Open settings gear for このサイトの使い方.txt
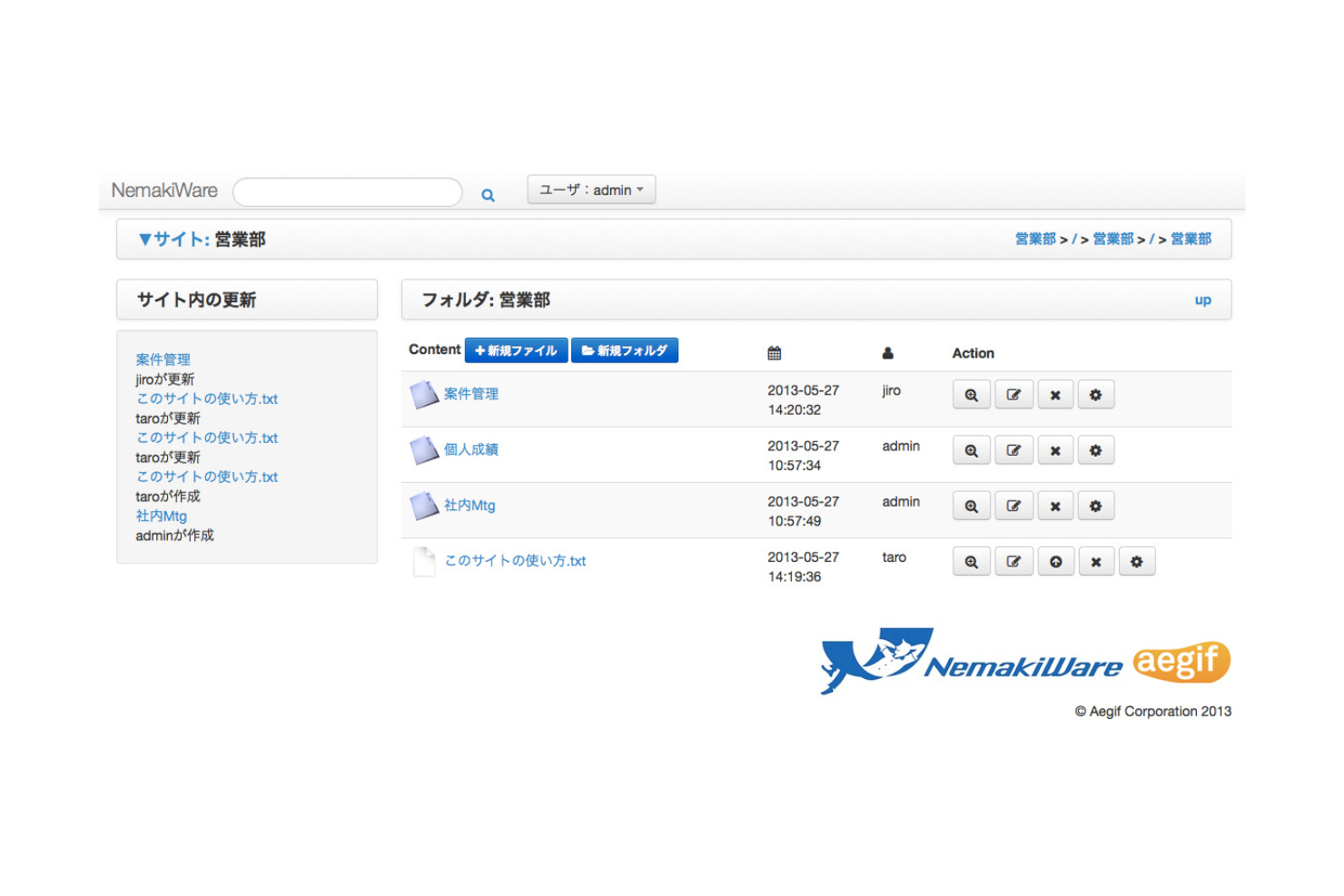The width and height of the screenshot is (1344, 896). pos(1137,561)
